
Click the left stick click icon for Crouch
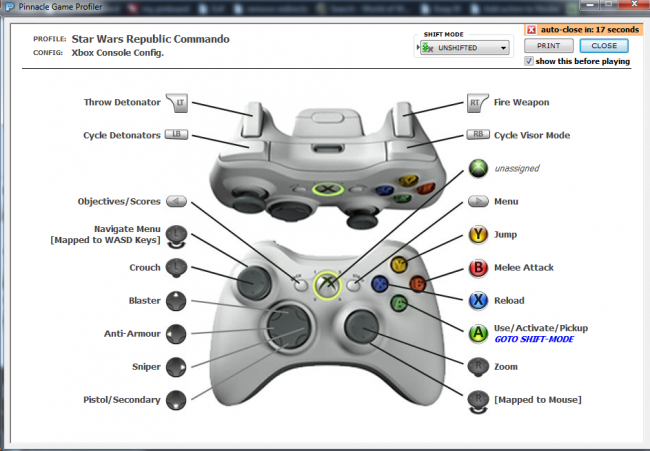click(x=177, y=268)
